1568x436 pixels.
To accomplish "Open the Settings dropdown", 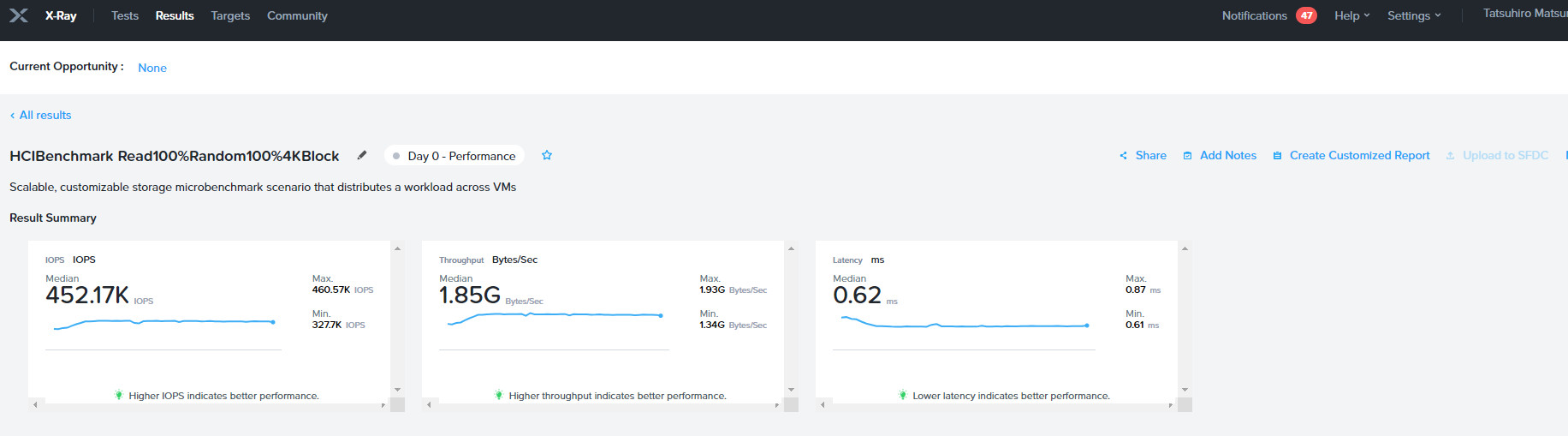I will point(1414,15).
